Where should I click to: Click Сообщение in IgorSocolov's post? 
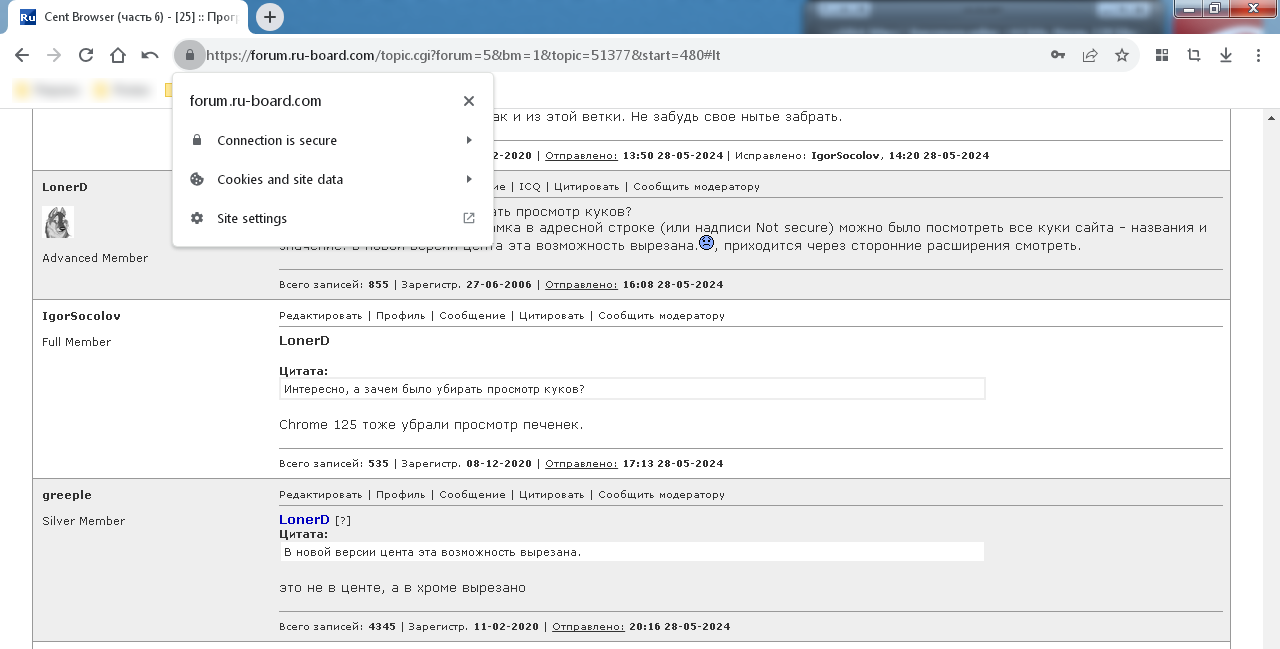tap(472, 315)
